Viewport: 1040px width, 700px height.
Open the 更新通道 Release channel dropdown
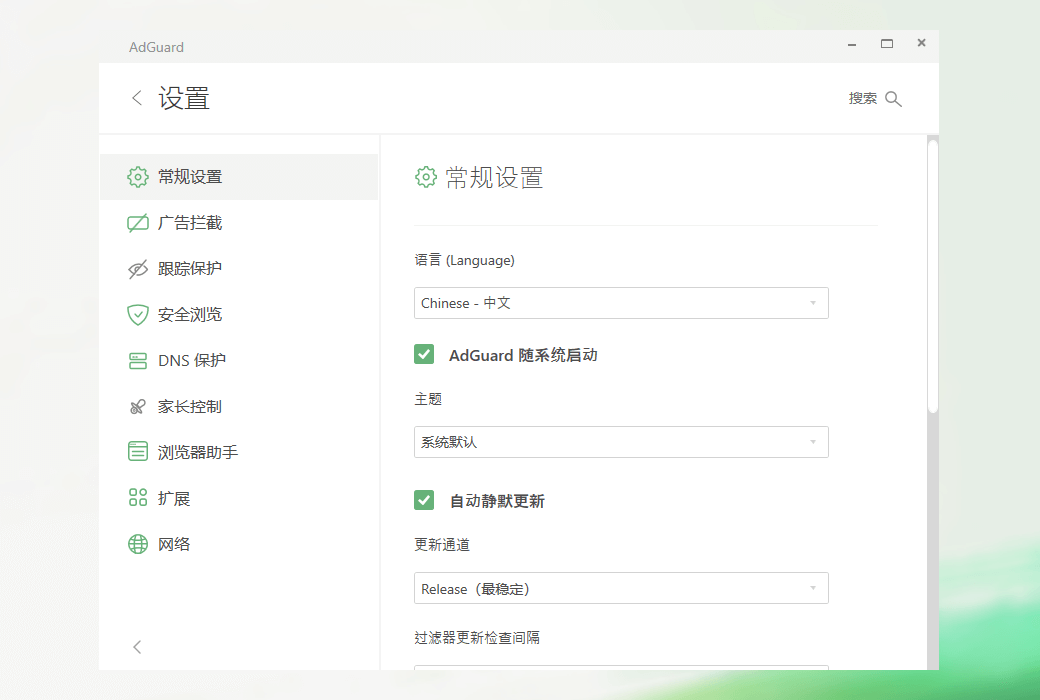[x=621, y=588]
